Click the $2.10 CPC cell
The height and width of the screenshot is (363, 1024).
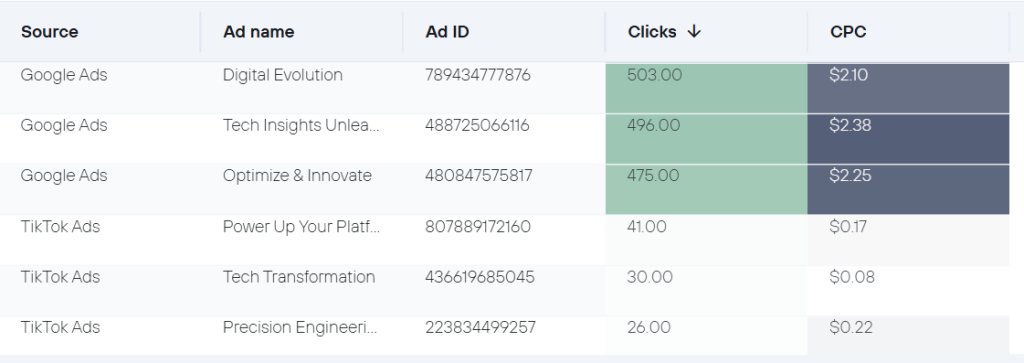[x=908, y=89]
